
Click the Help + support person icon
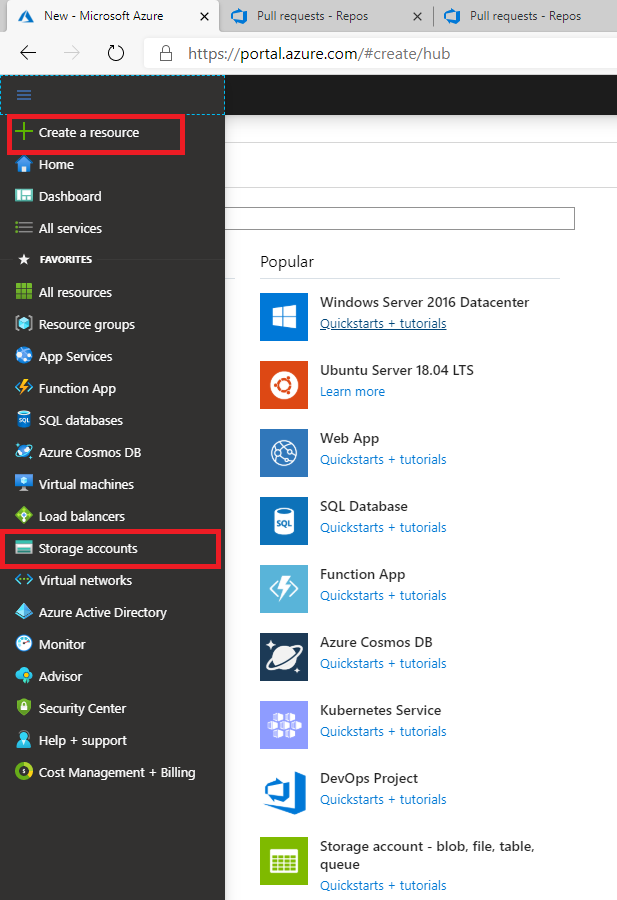[24, 739]
